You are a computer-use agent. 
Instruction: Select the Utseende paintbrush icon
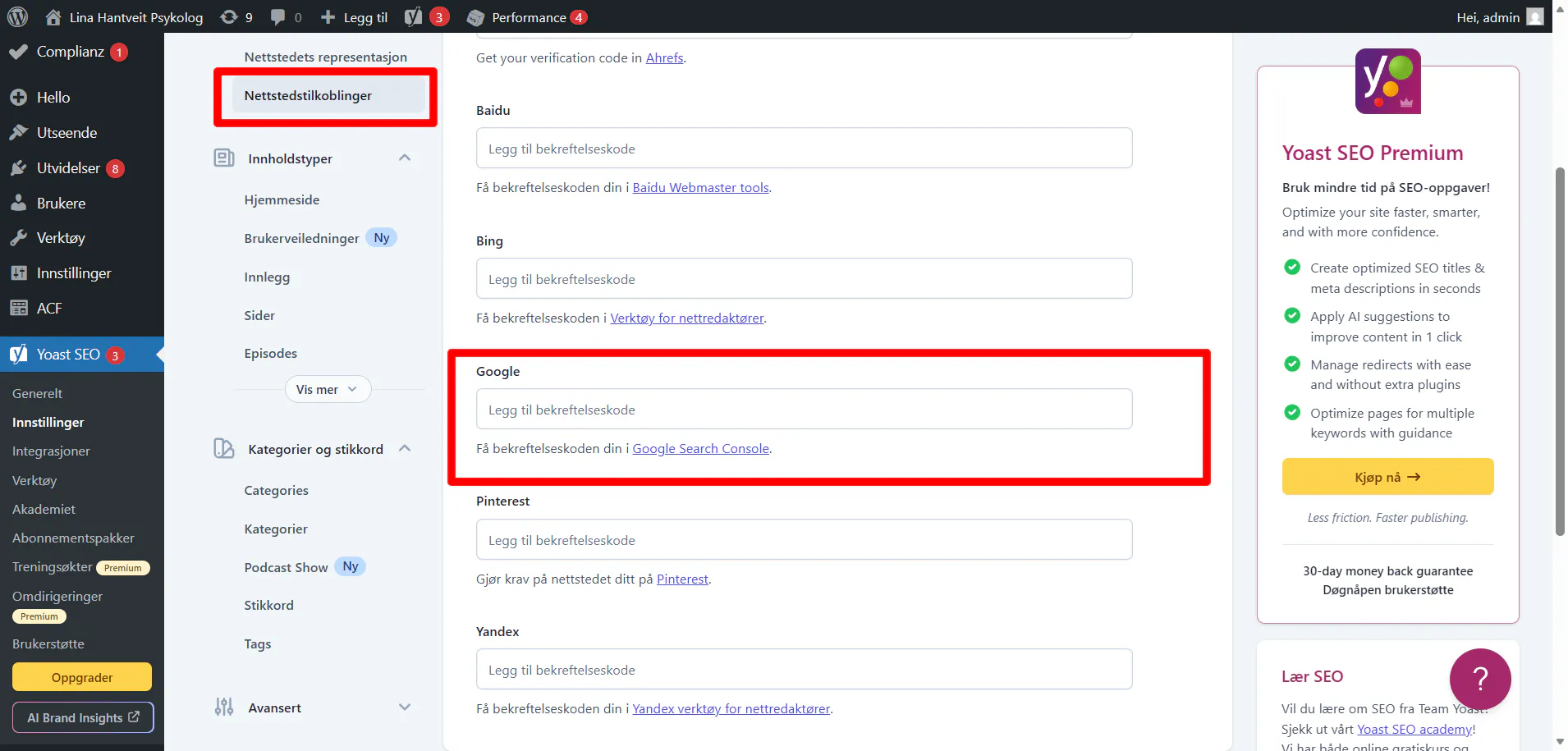click(20, 132)
